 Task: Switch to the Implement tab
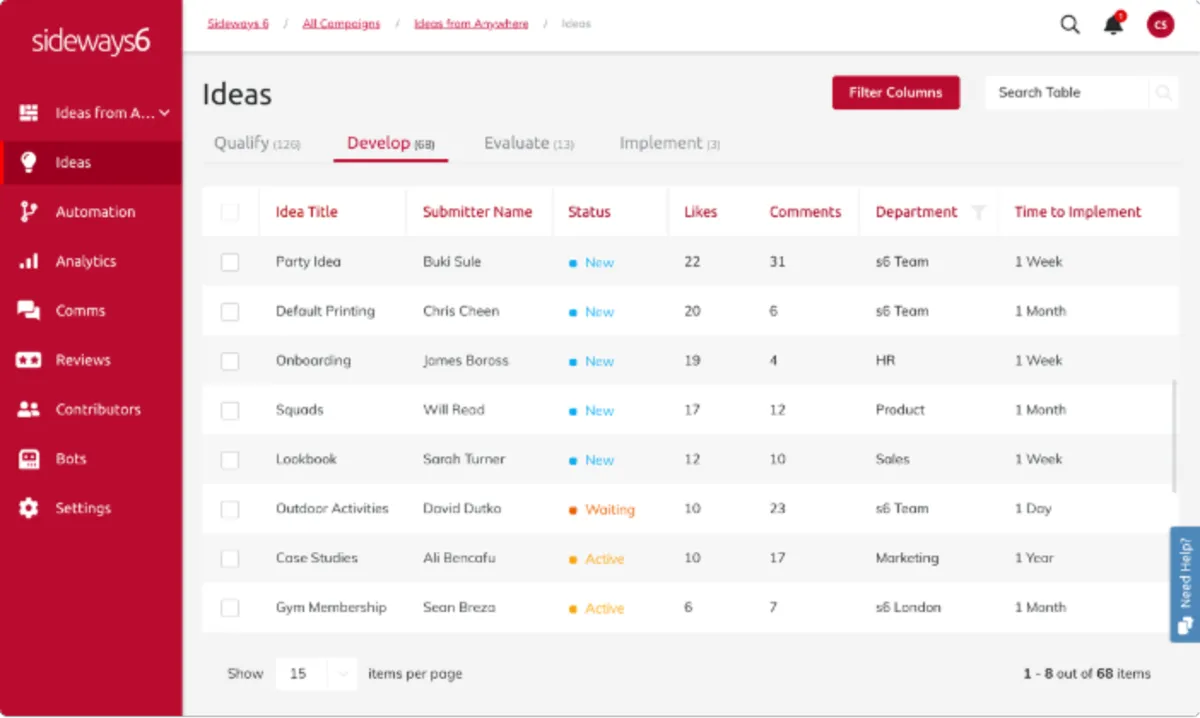tap(669, 143)
